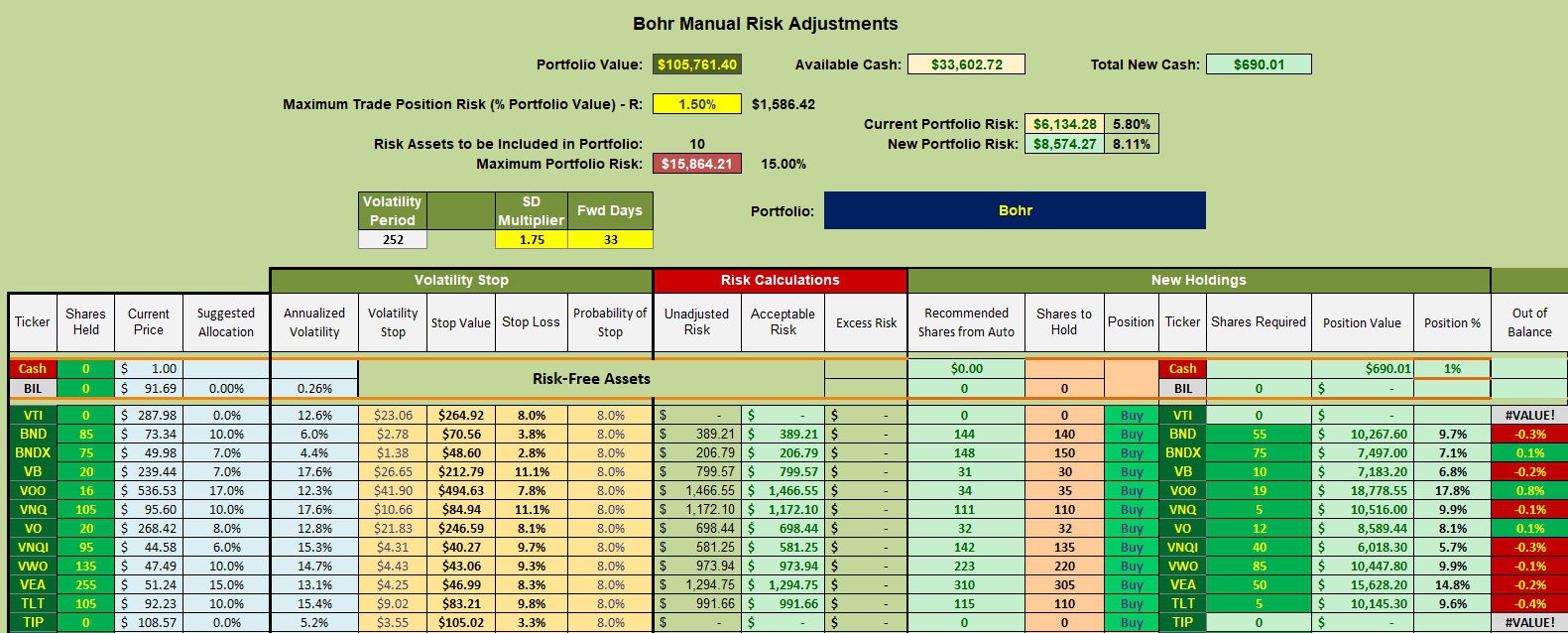This screenshot has height=633, width=1568.
Task: Click the 1.50% maximum trade risk cell
Action: point(697,104)
